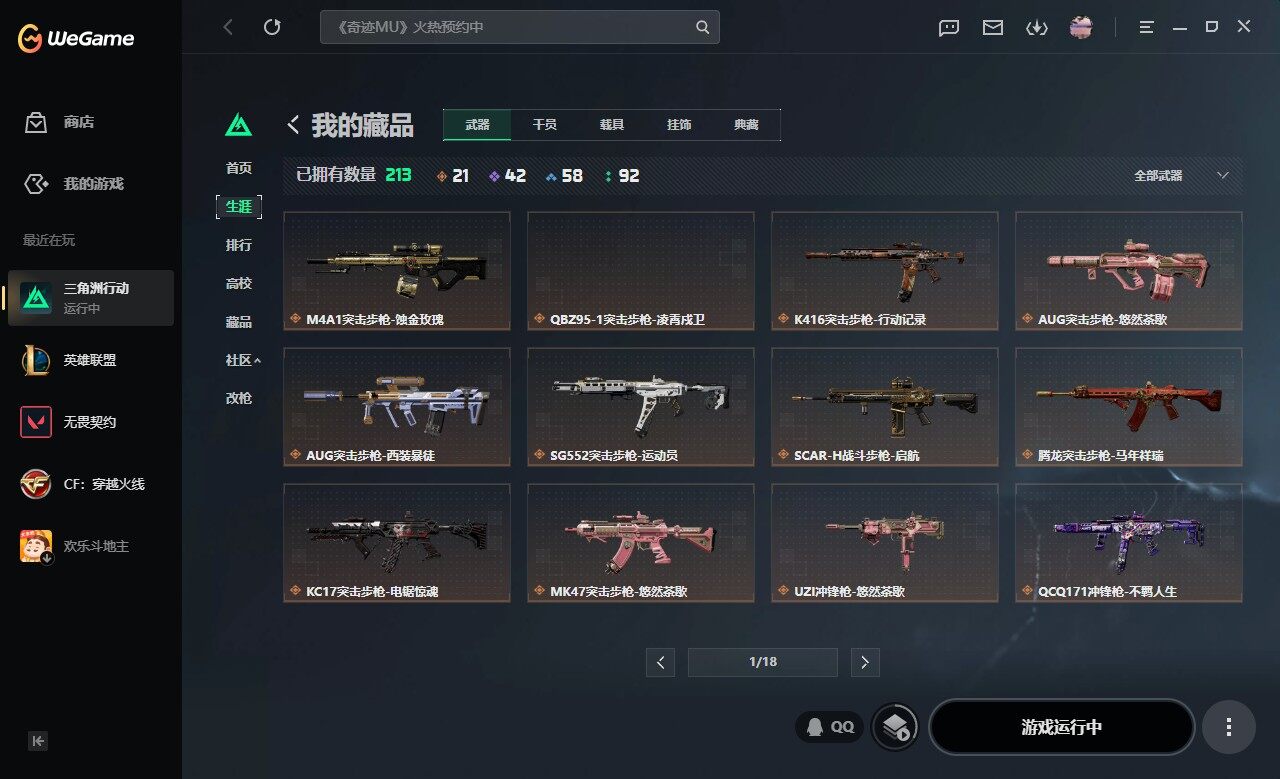Viewport: 1280px width, 779px height.
Task: Click the refresh page icon
Action: 272,27
